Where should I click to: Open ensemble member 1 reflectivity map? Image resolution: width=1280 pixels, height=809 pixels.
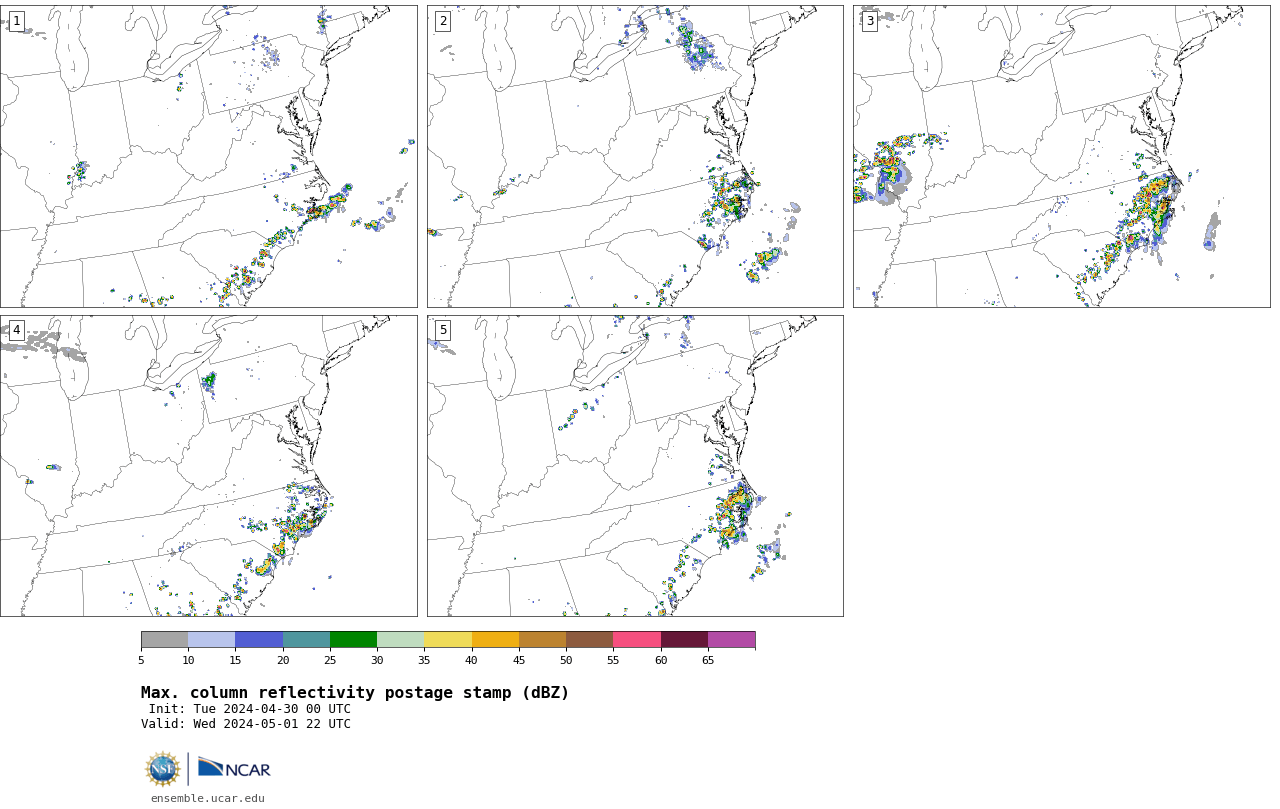click(208, 156)
